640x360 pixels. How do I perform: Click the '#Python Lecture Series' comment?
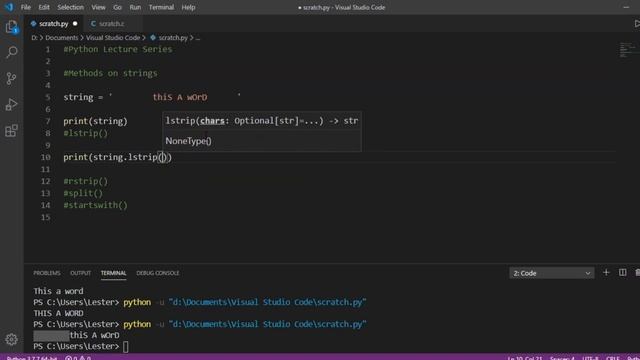coord(118,49)
